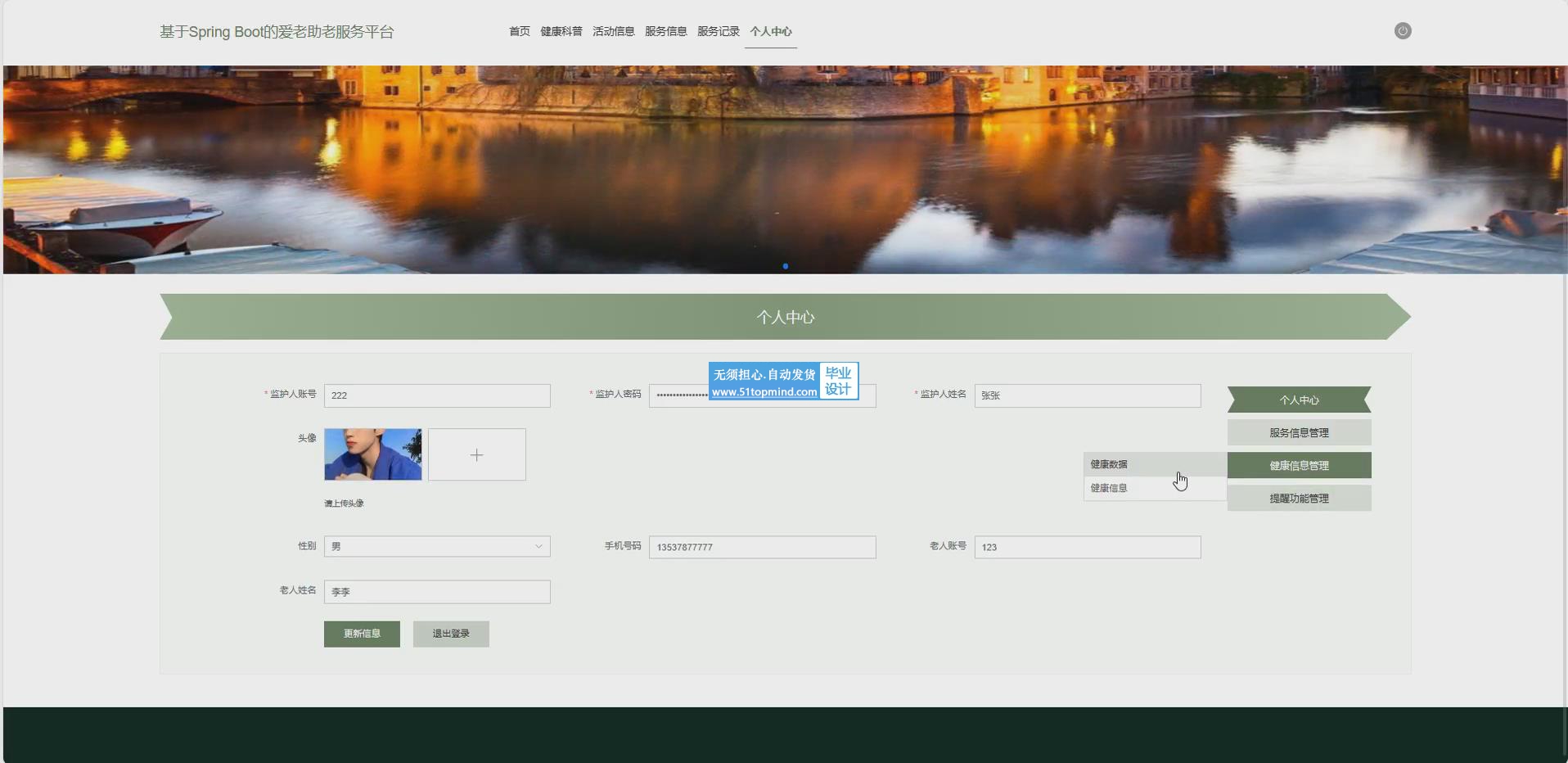Select 个人中心 in the side menu
Screen dimensions: 1568x763
point(1300,400)
